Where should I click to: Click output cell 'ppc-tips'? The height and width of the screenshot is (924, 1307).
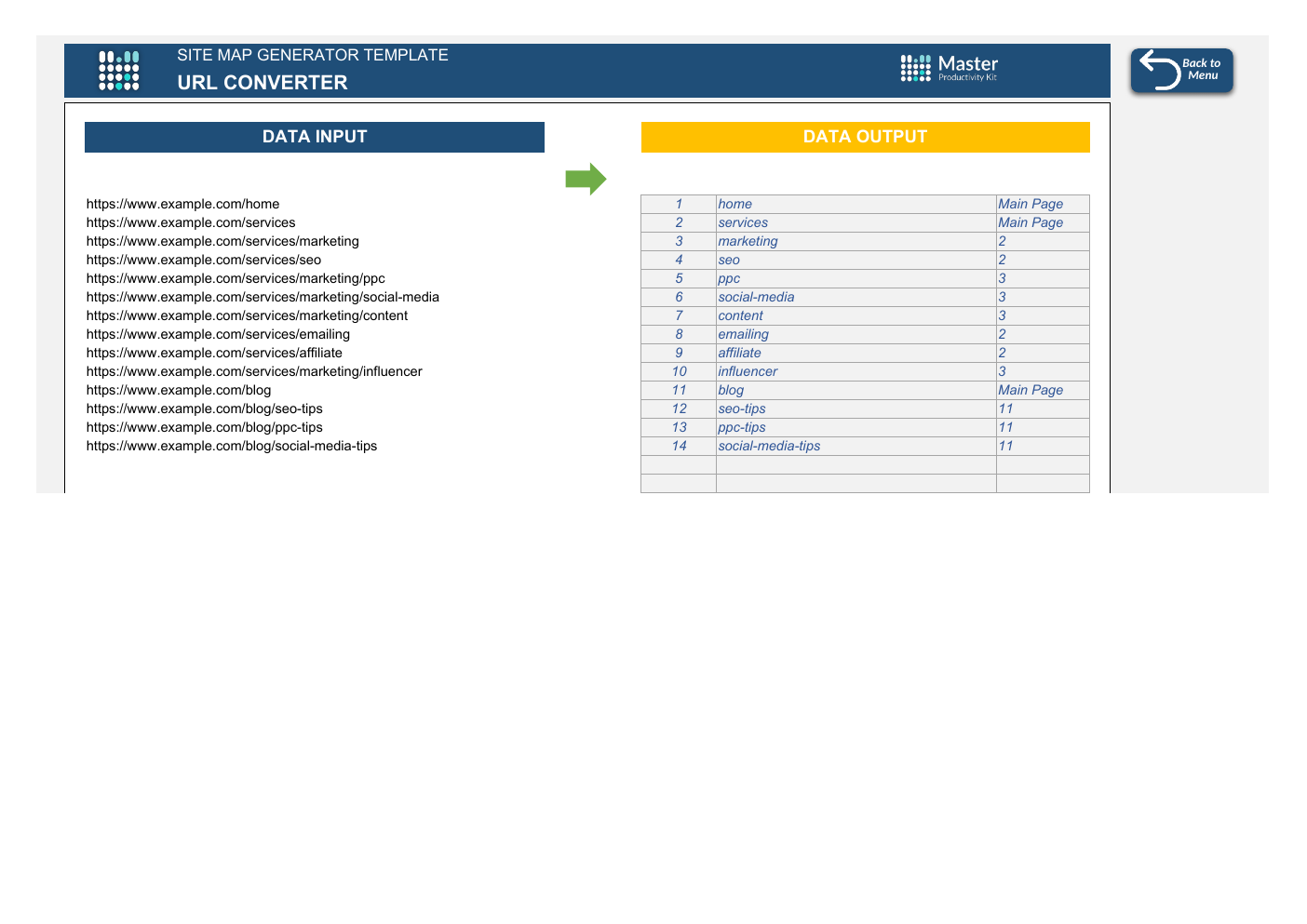click(856, 427)
